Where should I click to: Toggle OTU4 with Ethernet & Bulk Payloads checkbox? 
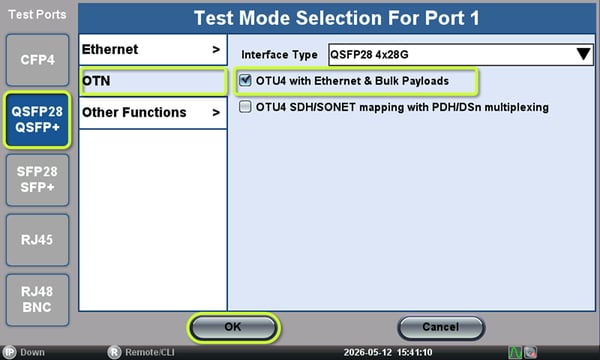245,80
